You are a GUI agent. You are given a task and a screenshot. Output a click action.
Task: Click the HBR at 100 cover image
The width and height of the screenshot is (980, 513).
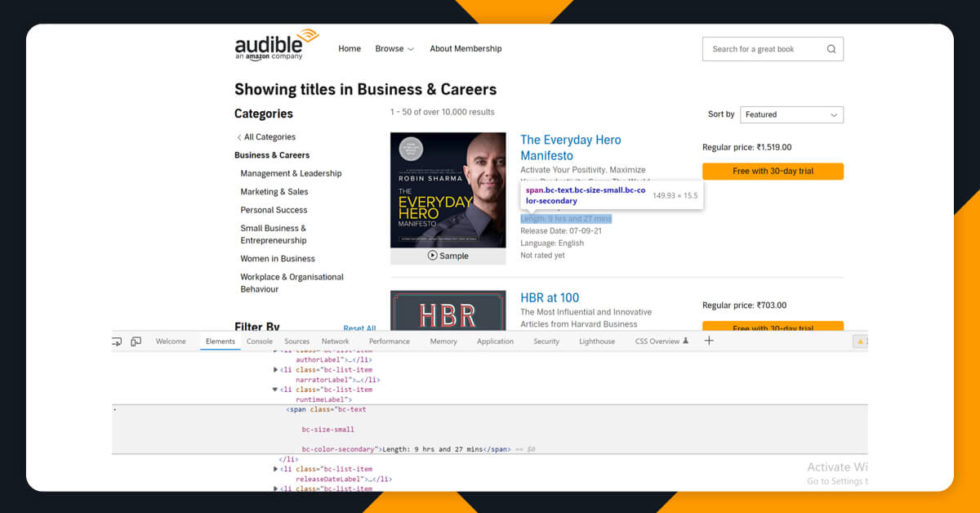[x=448, y=311]
